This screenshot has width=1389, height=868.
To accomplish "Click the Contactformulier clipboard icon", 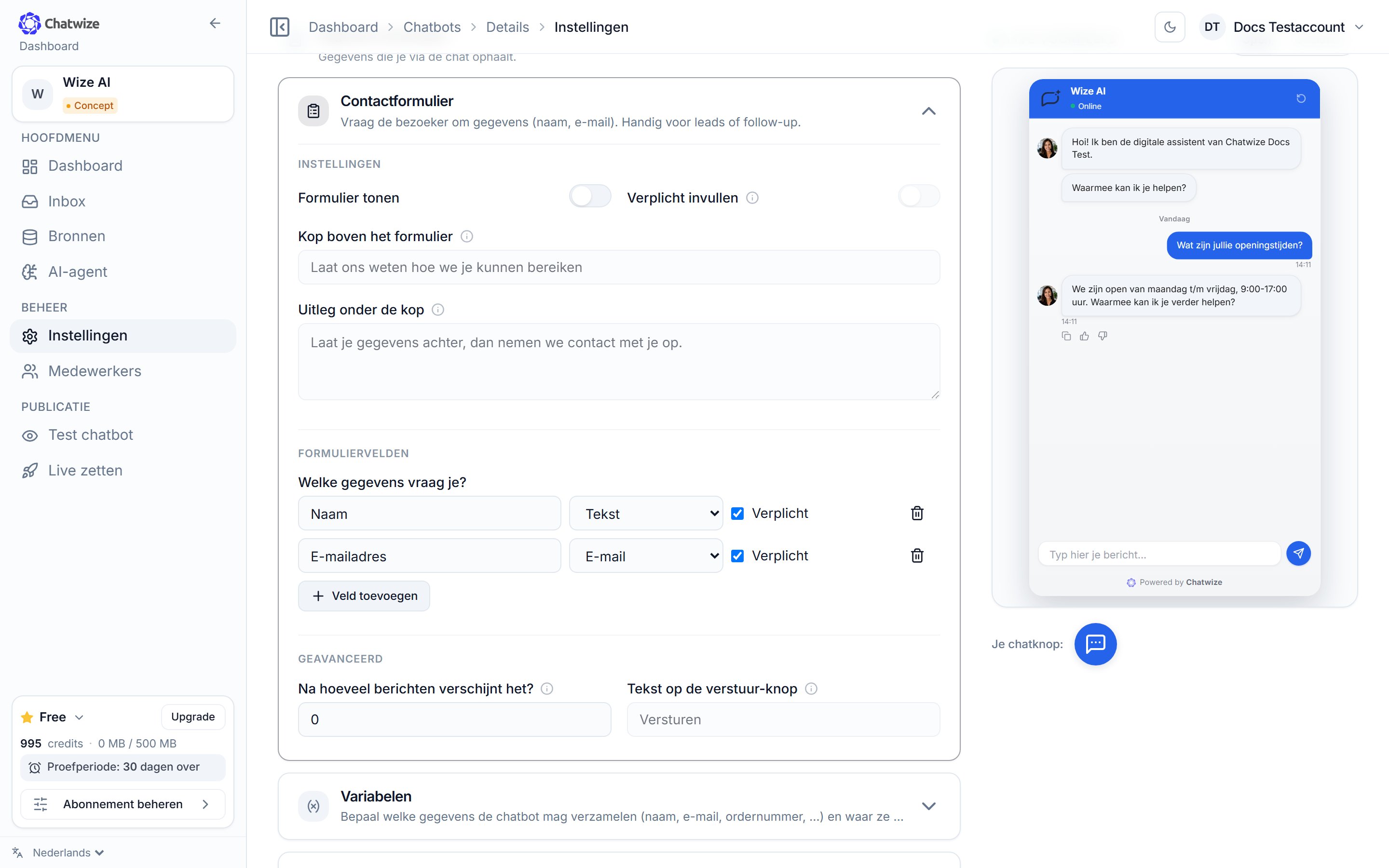I will (x=313, y=111).
